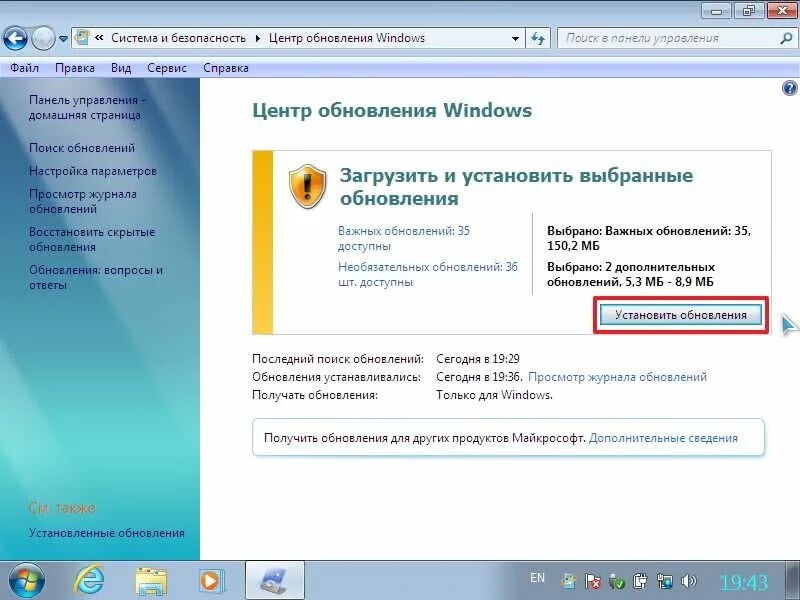
Task: Go to Панель управления домашняя страница
Action: [87, 107]
